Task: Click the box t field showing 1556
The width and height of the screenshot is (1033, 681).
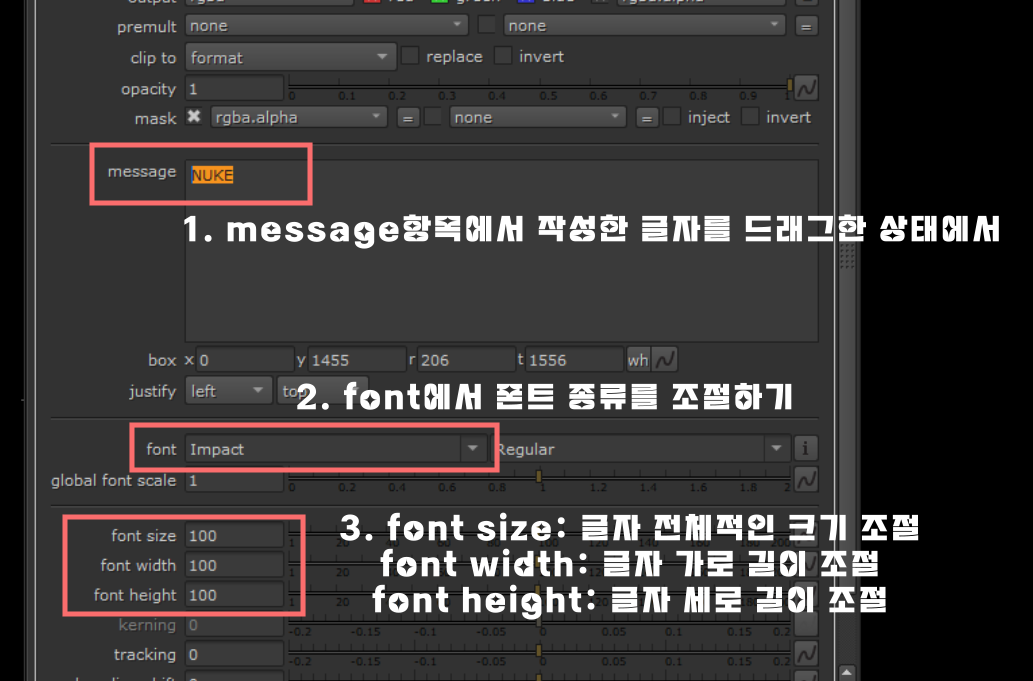Action: coord(574,360)
